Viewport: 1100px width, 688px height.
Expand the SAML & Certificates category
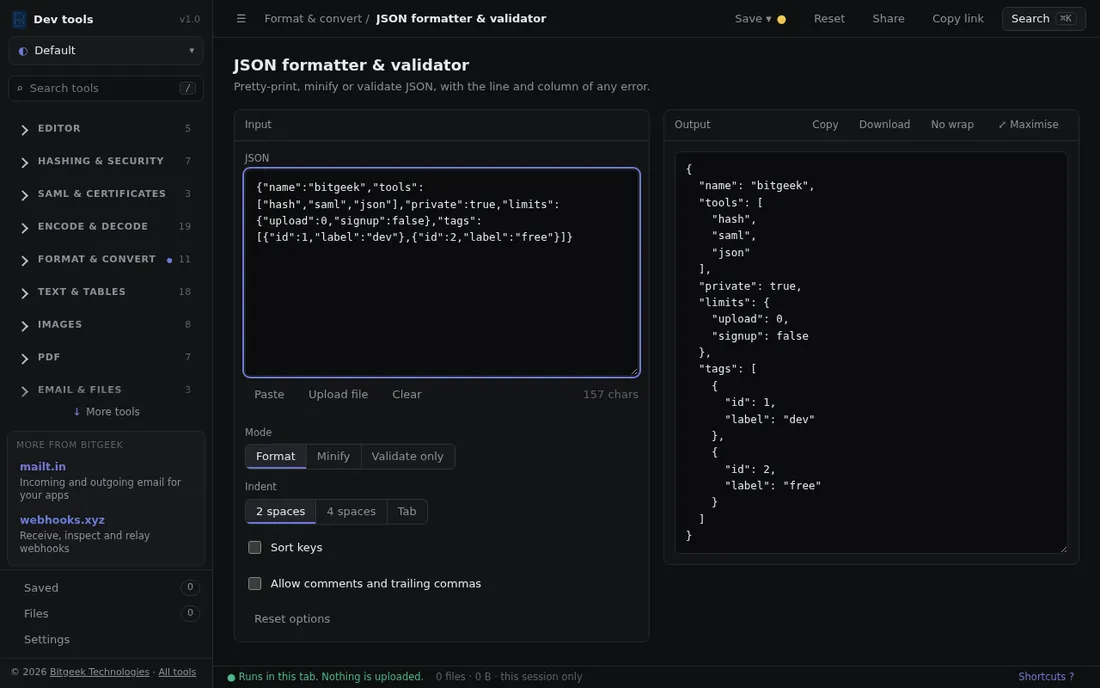(x=106, y=194)
